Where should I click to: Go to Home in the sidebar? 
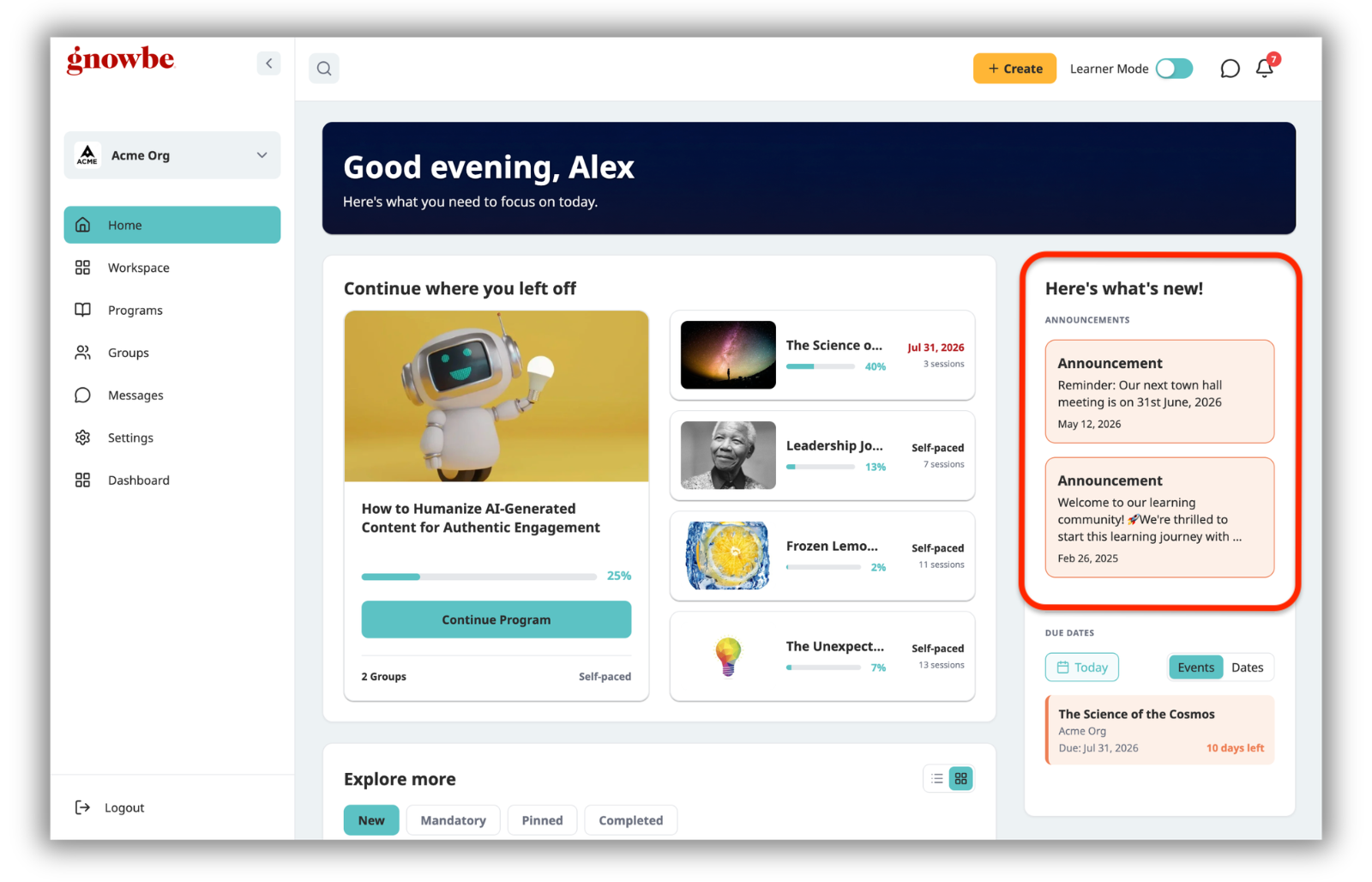pos(172,225)
